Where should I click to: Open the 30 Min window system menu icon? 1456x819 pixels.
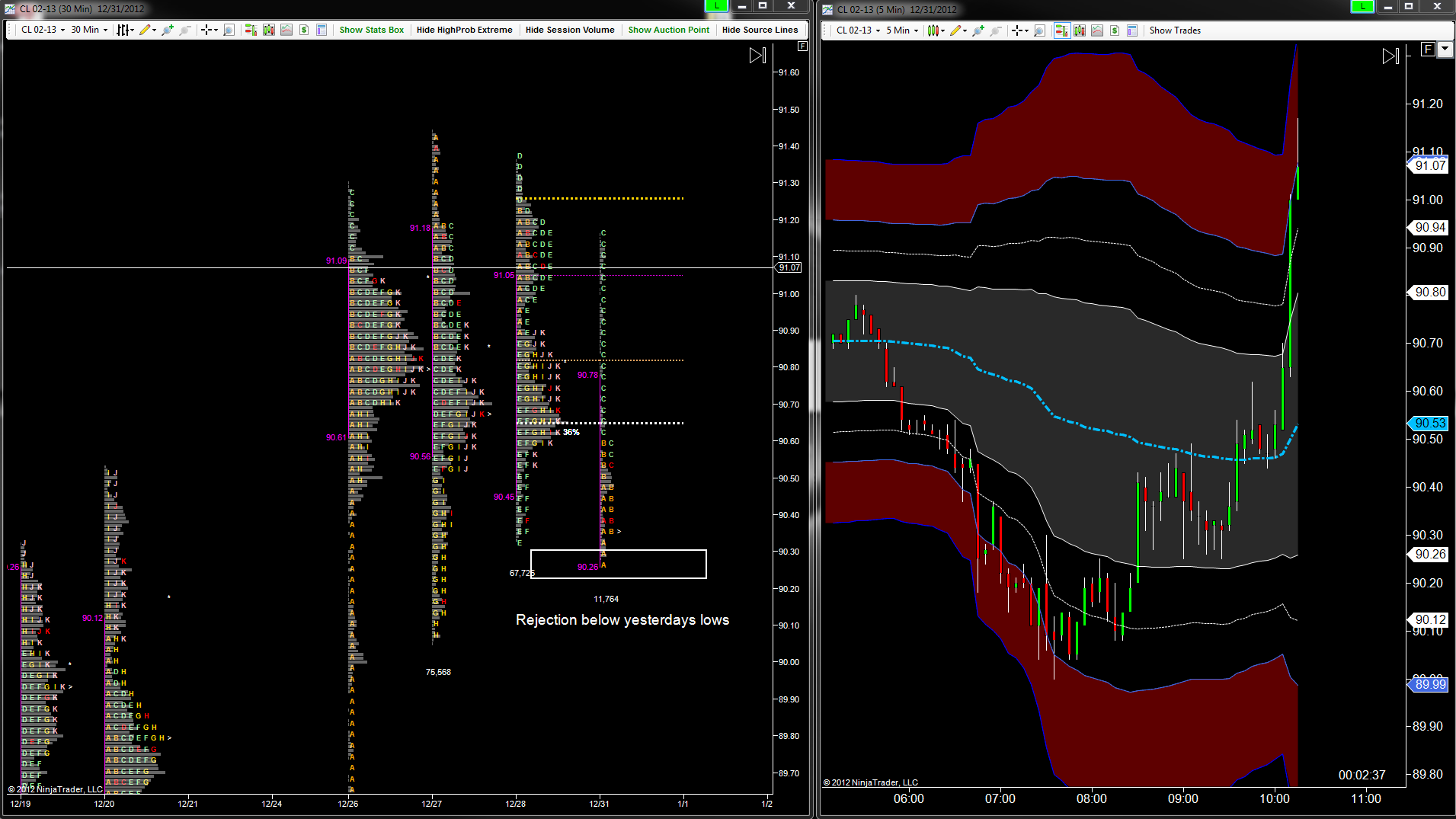[10, 9]
